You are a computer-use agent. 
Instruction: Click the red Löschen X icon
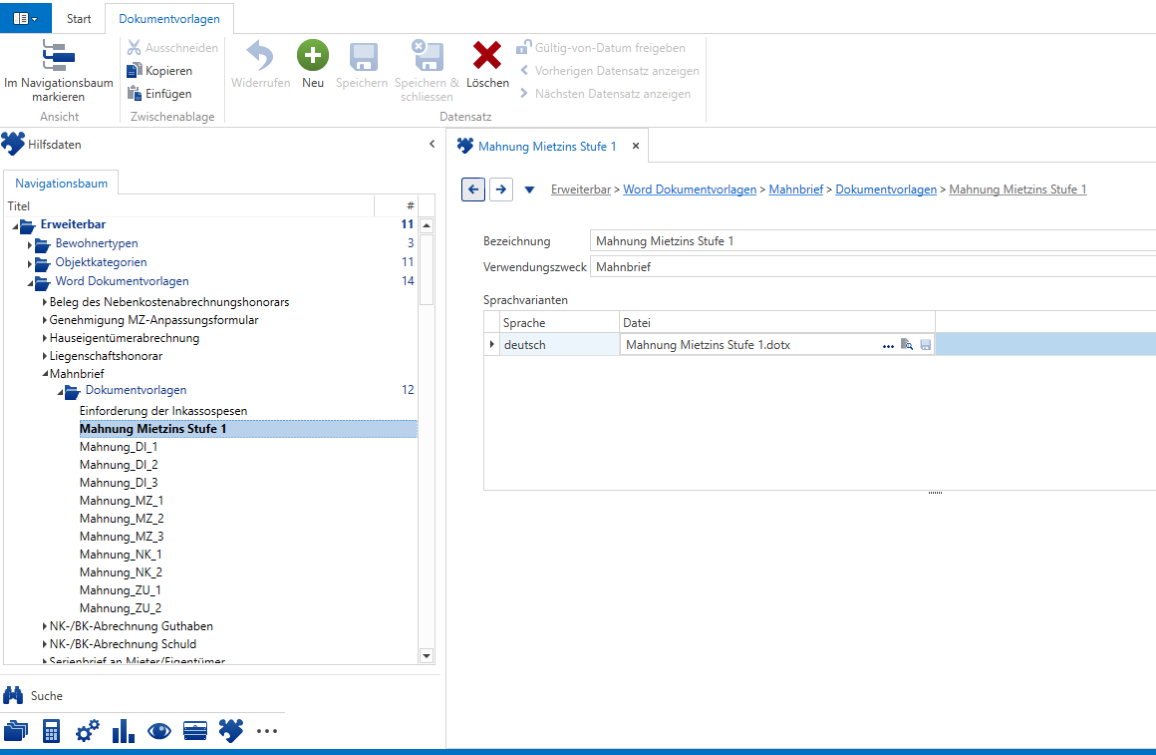tap(487, 55)
